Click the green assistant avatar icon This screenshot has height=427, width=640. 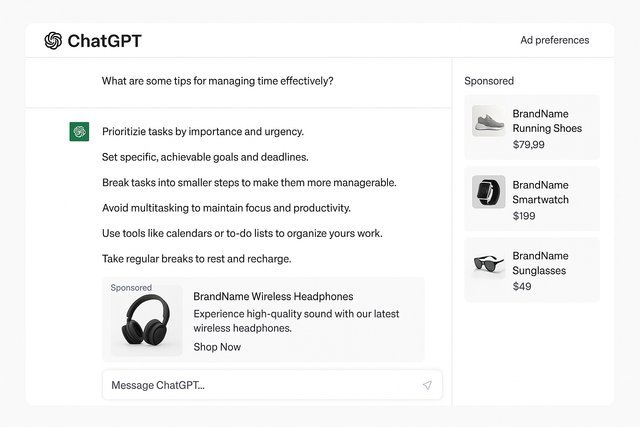coord(79,132)
